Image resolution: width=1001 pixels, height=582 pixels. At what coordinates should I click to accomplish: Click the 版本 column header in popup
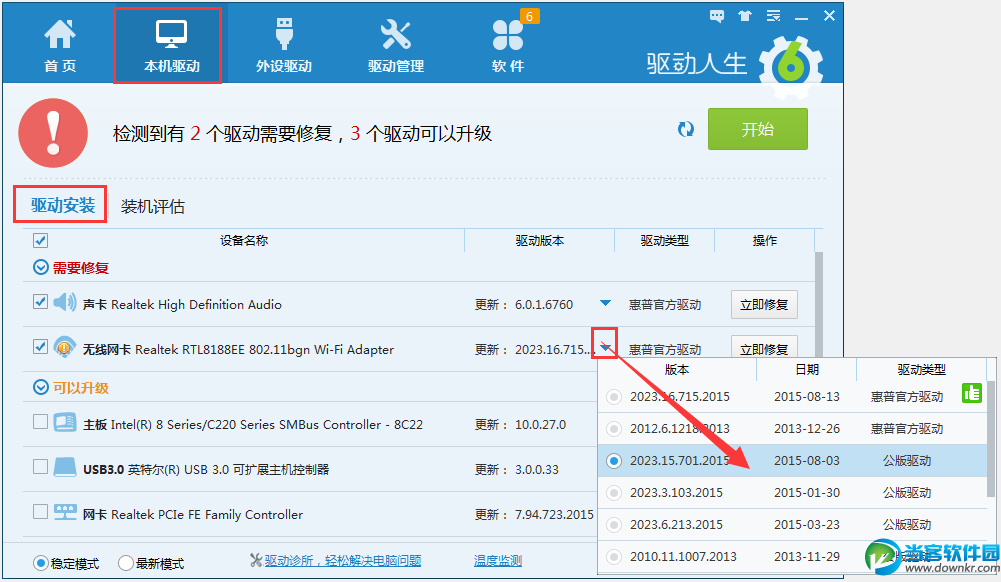click(x=677, y=369)
